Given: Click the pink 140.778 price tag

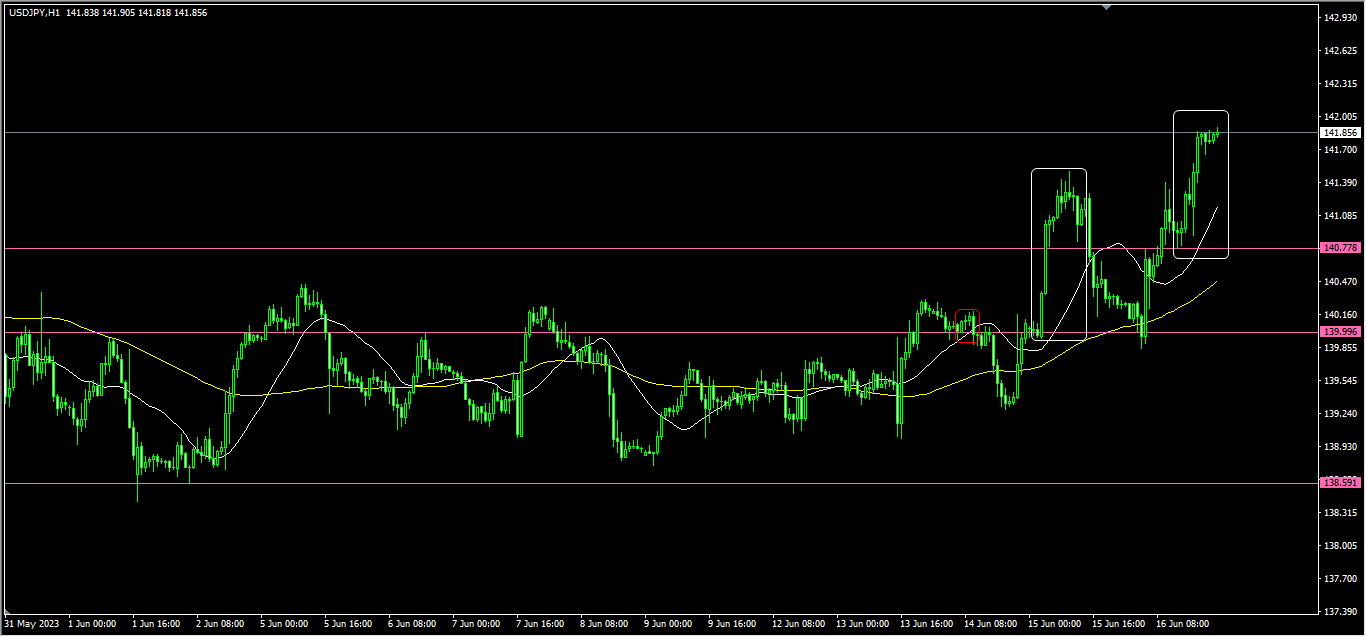Looking at the screenshot, I should point(1340,248).
